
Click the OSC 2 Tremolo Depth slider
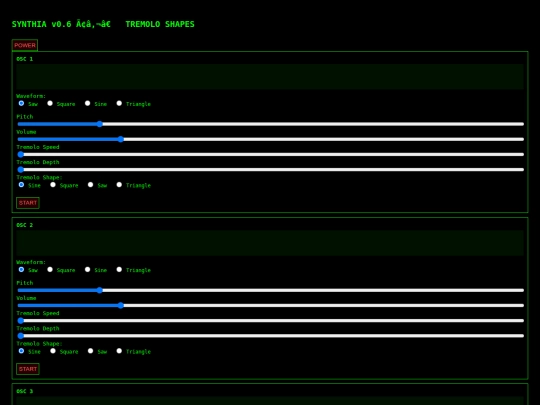tap(270, 336)
